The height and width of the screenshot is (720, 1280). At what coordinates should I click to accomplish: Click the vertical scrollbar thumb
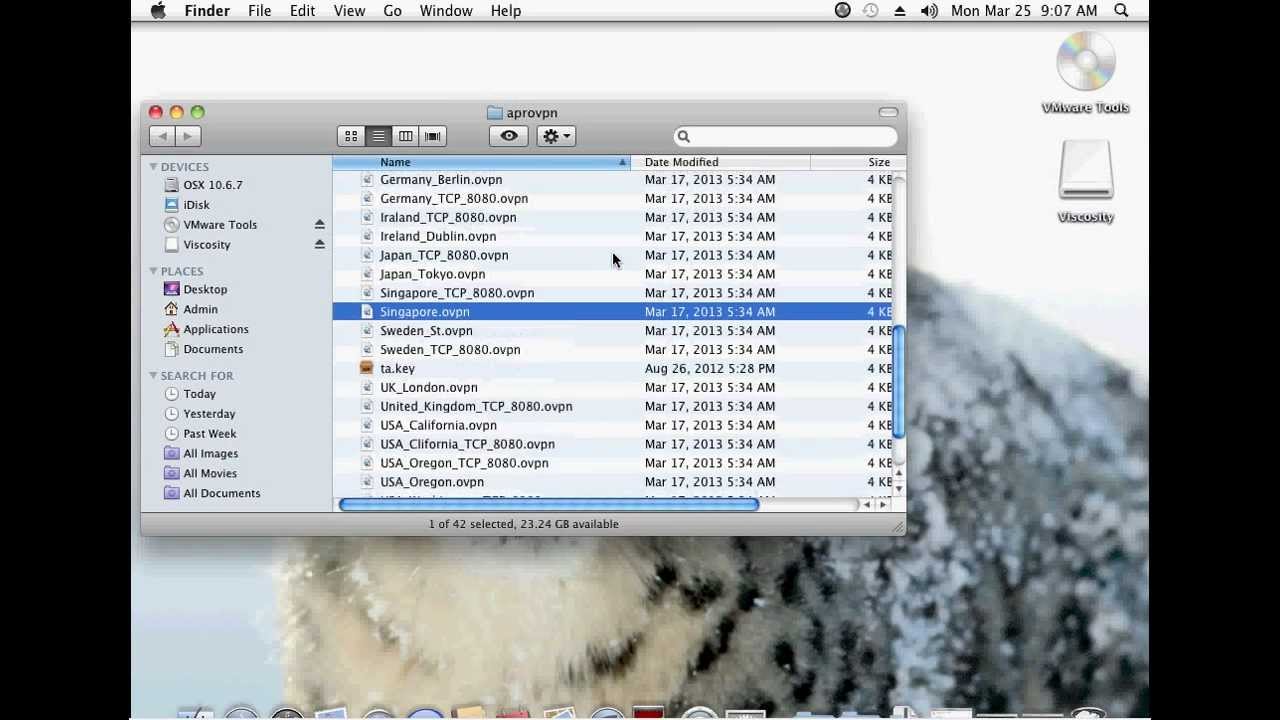point(899,382)
